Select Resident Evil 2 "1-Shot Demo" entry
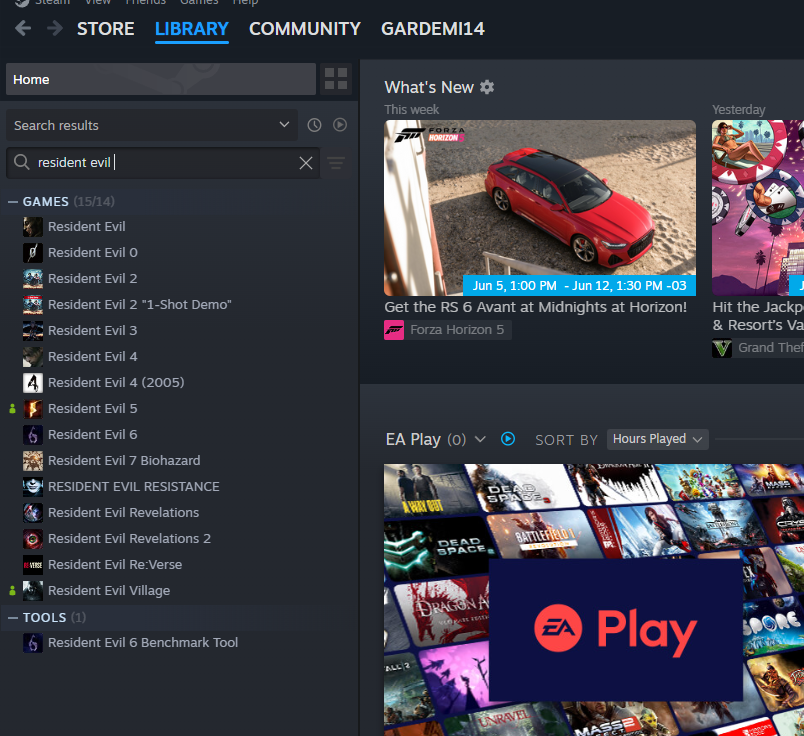This screenshot has height=736, width=804. pyautogui.click(x=139, y=305)
